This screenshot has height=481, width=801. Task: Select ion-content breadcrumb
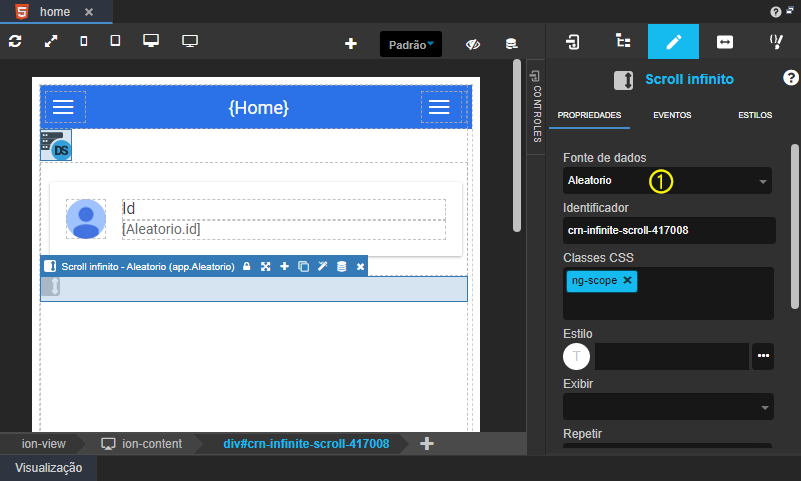click(142, 444)
